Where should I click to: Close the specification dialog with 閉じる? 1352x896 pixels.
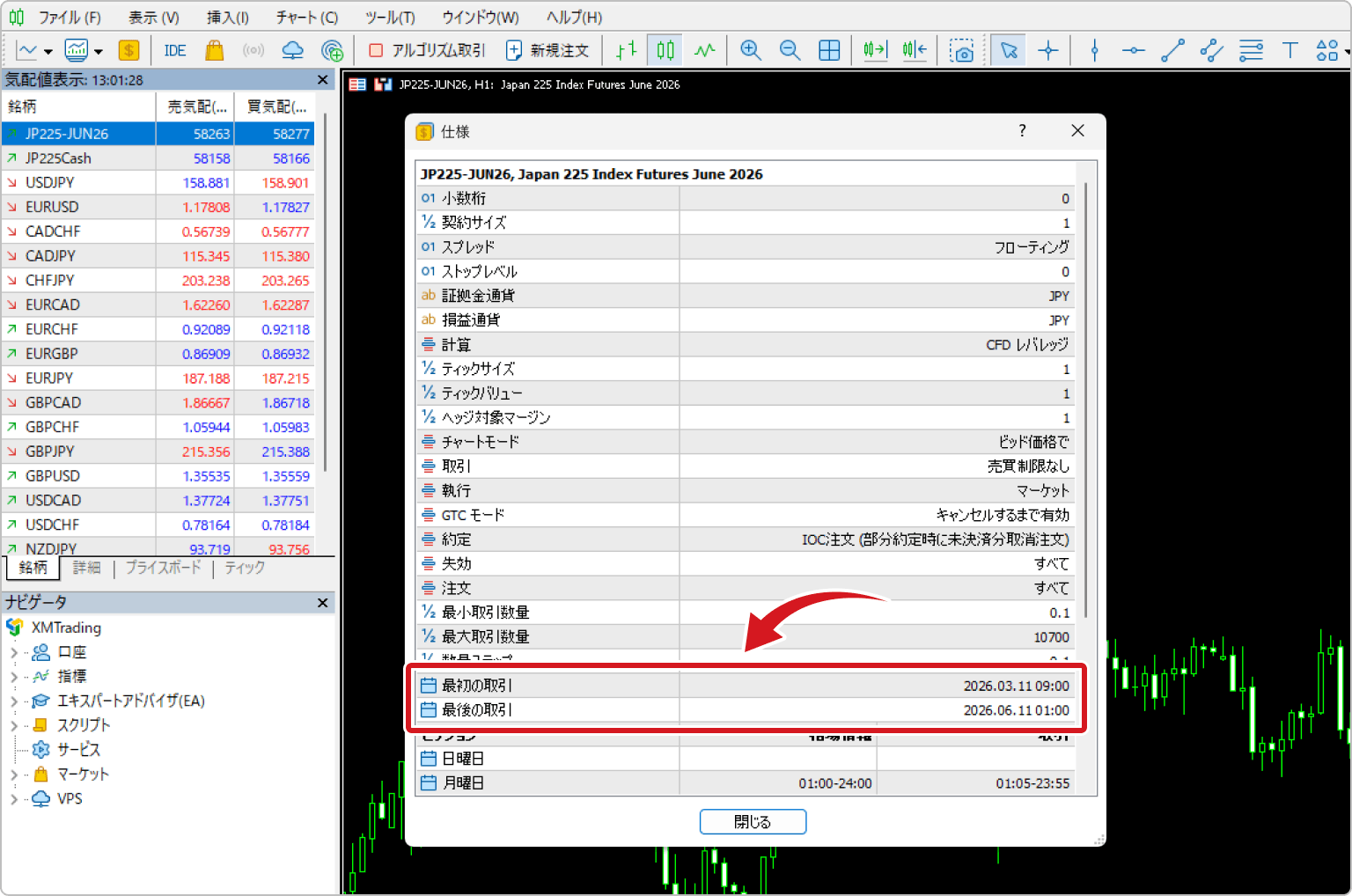[x=753, y=821]
